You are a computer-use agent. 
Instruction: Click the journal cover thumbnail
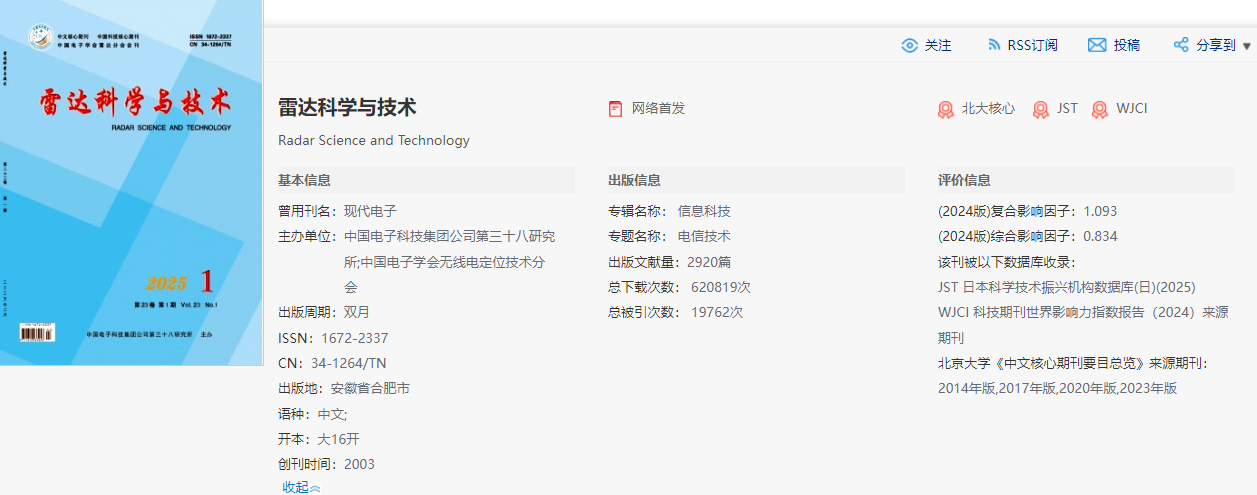pyautogui.click(x=131, y=182)
